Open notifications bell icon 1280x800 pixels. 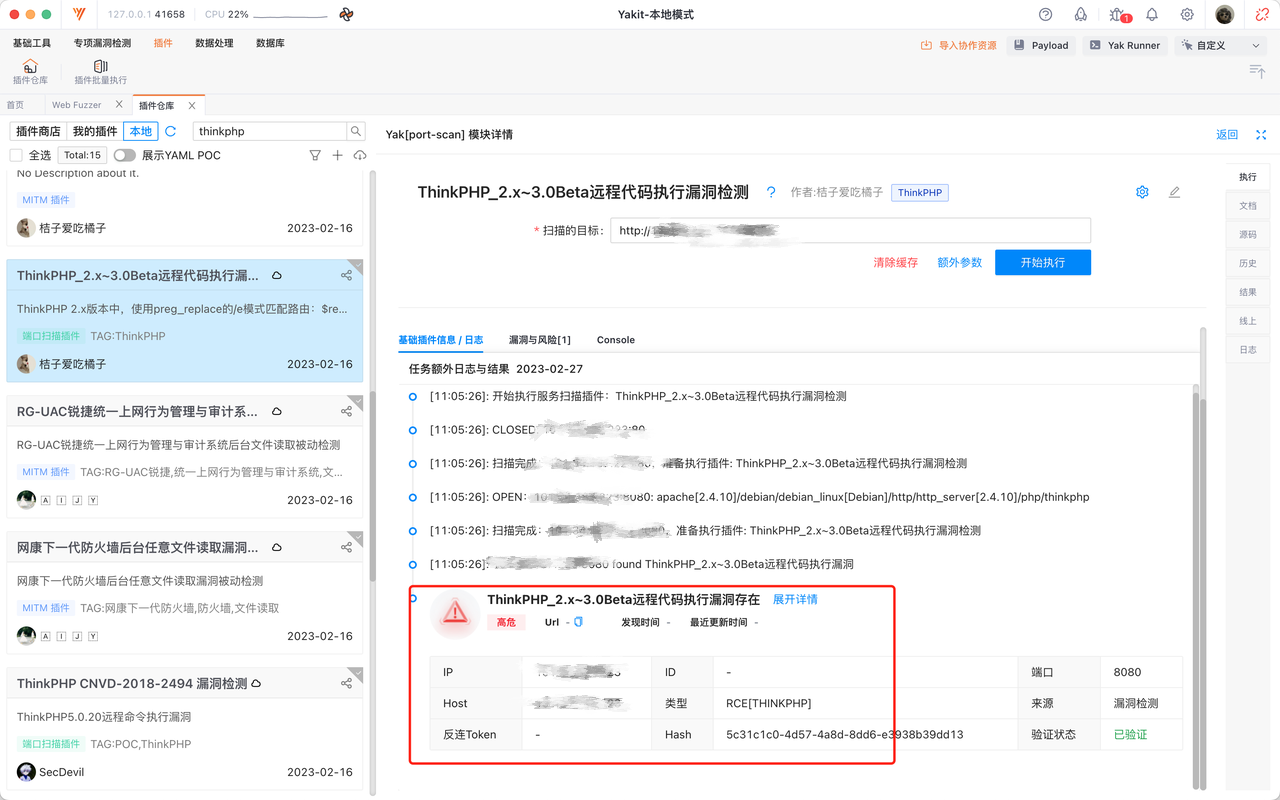(x=1152, y=14)
